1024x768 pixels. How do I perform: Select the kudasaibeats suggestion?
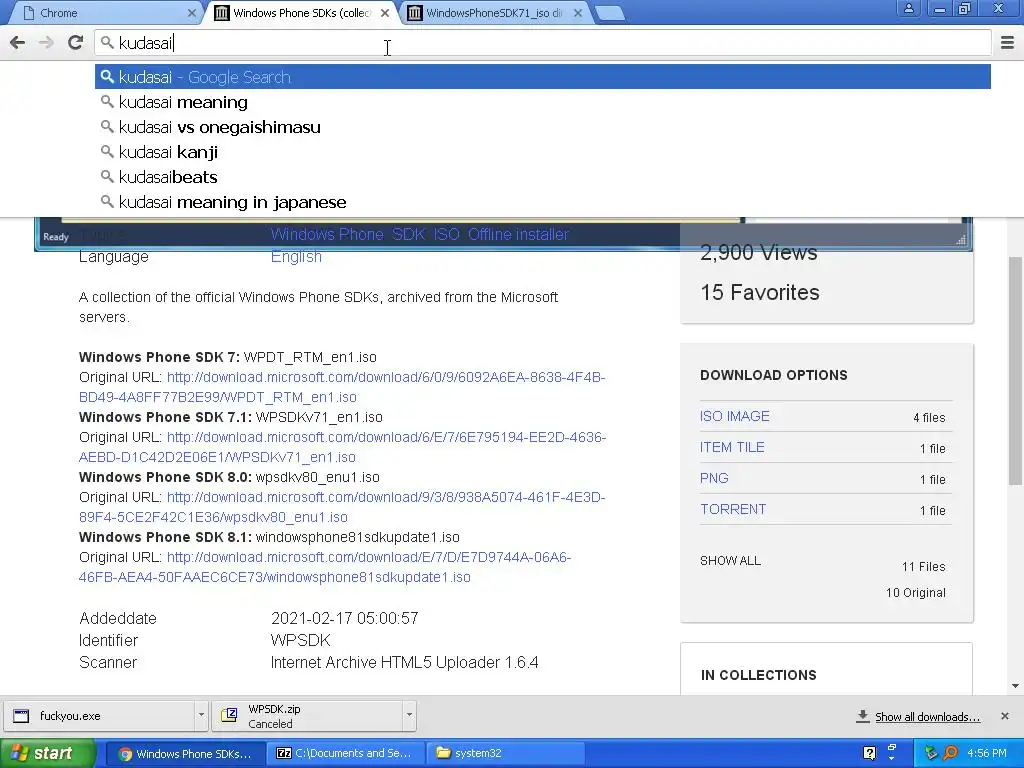pos(543,177)
